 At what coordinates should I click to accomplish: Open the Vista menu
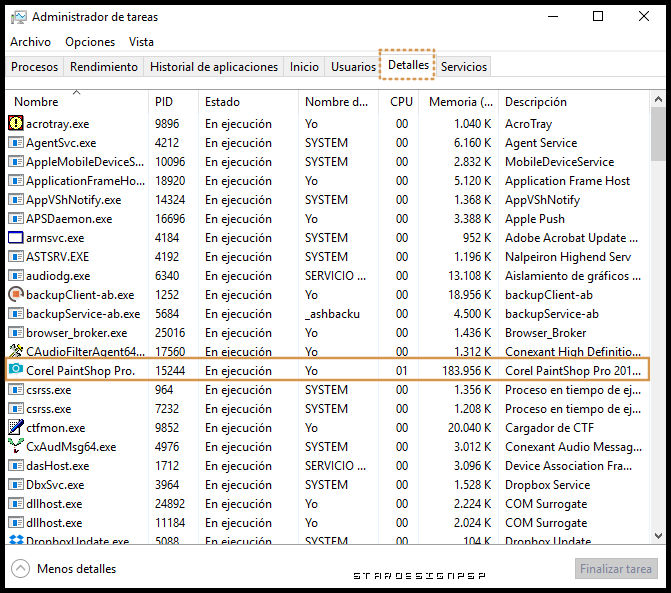pyautogui.click(x=141, y=42)
